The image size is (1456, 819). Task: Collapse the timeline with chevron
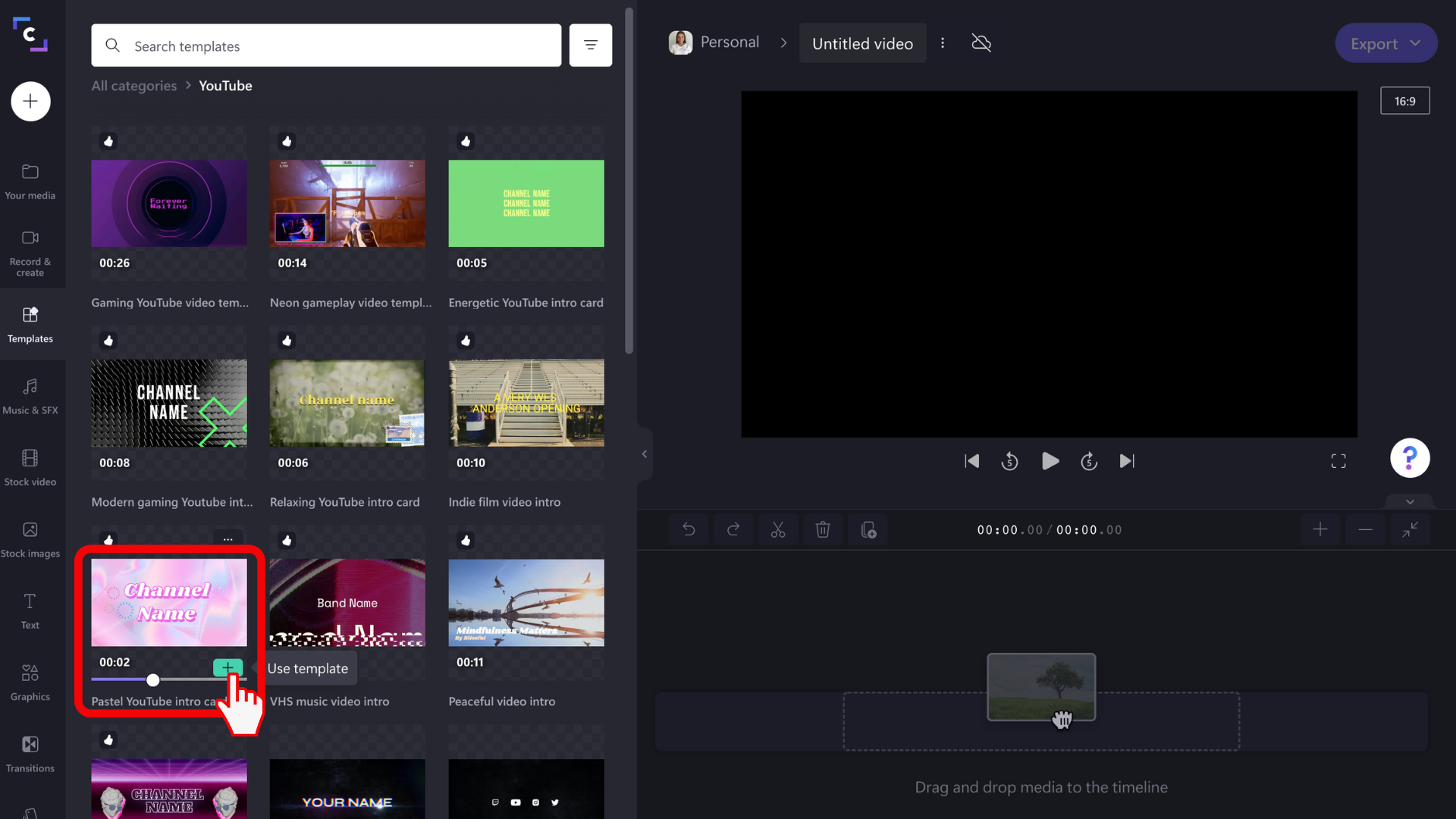click(1410, 502)
